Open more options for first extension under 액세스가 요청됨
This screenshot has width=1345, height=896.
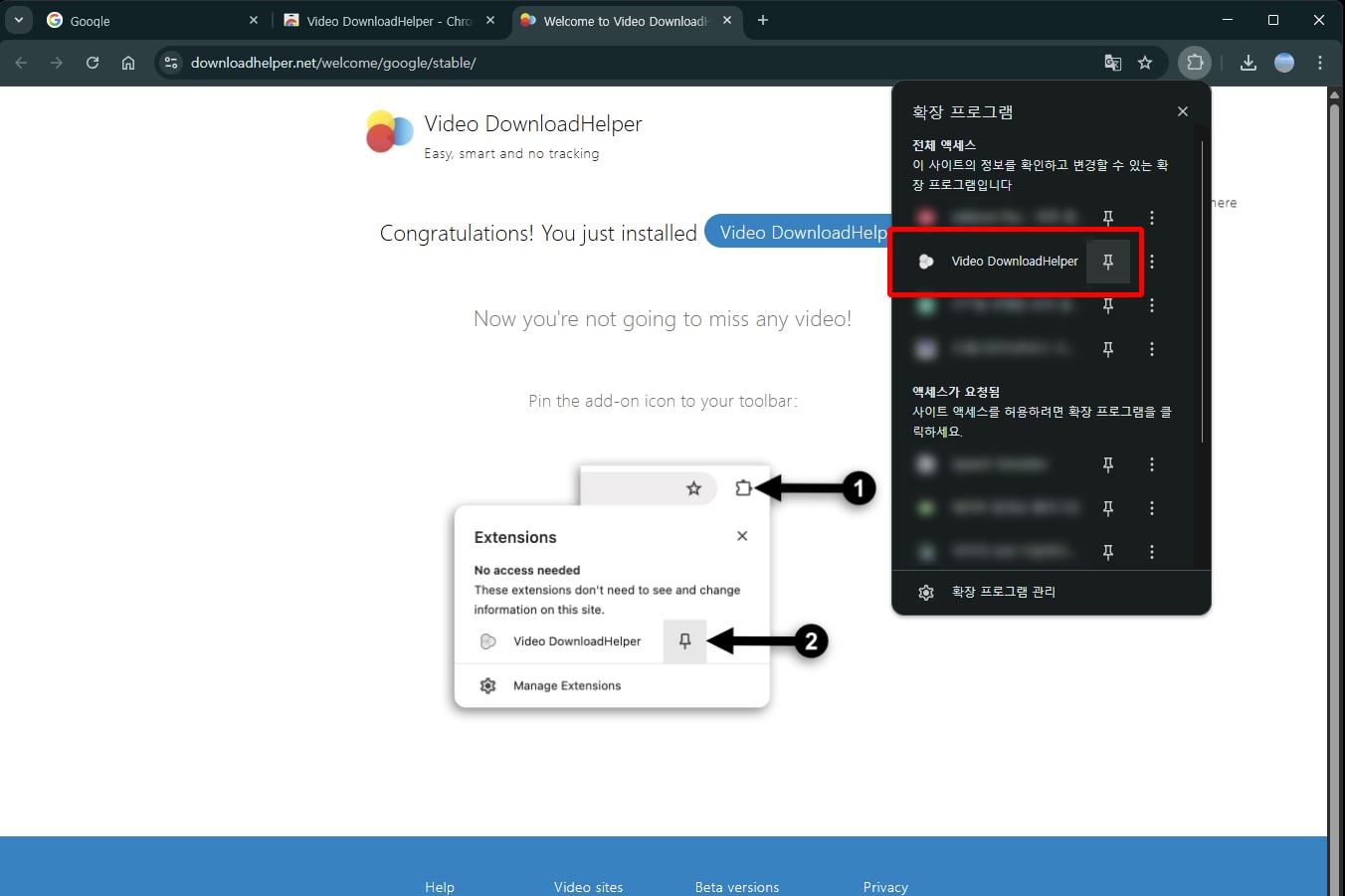(x=1152, y=464)
